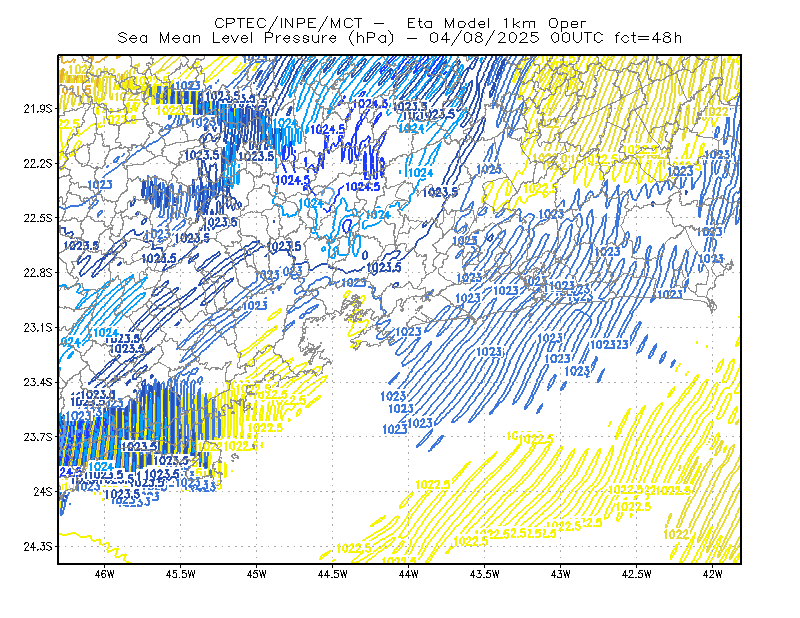Select the 44W longitude axis label
800x618 pixels.
(409, 574)
